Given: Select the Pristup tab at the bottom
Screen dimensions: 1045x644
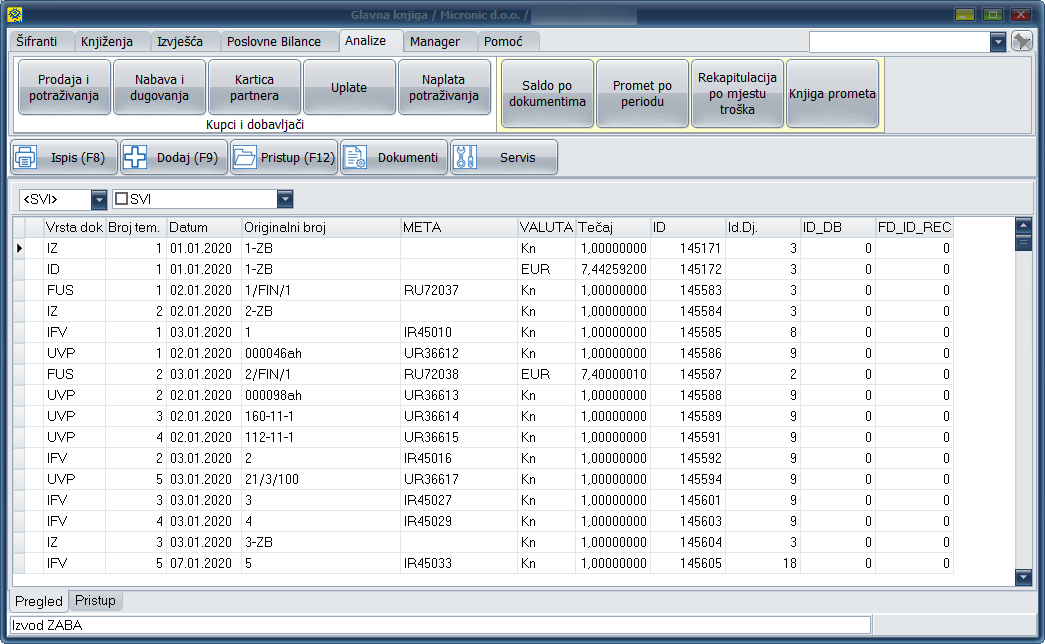Looking at the screenshot, I should (x=96, y=601).
